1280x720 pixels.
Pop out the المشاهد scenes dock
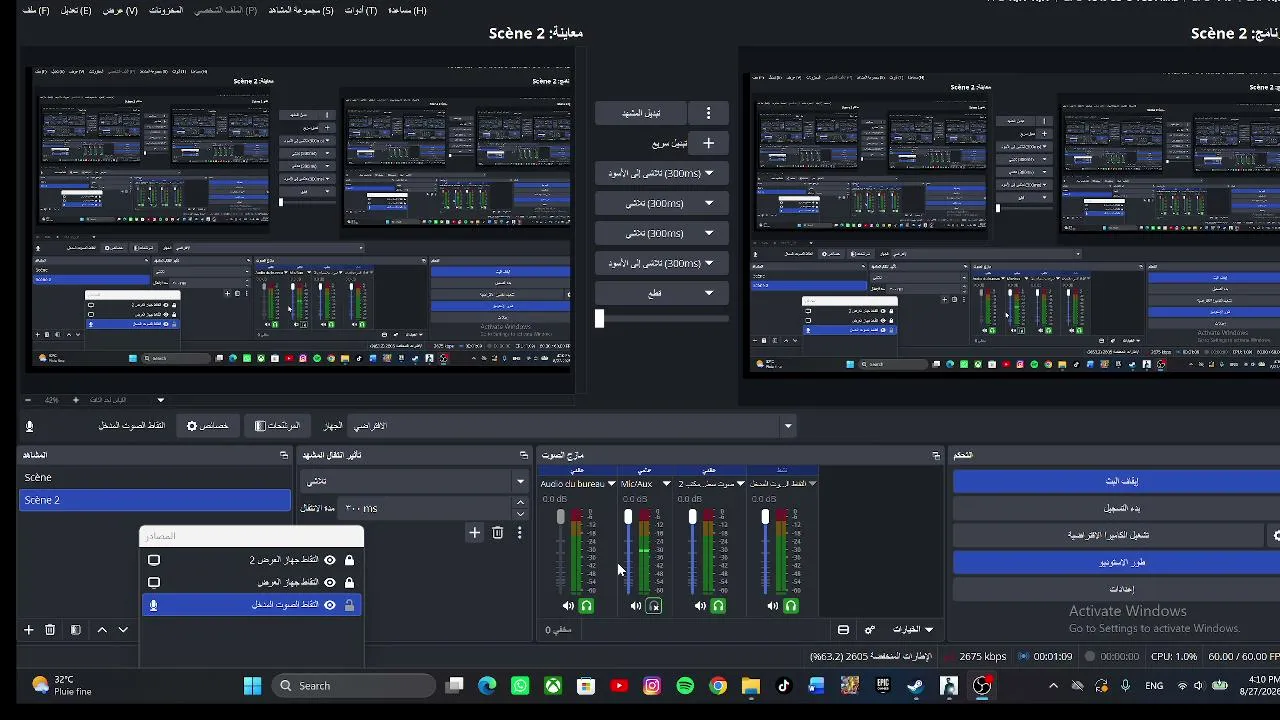point(284,455)
